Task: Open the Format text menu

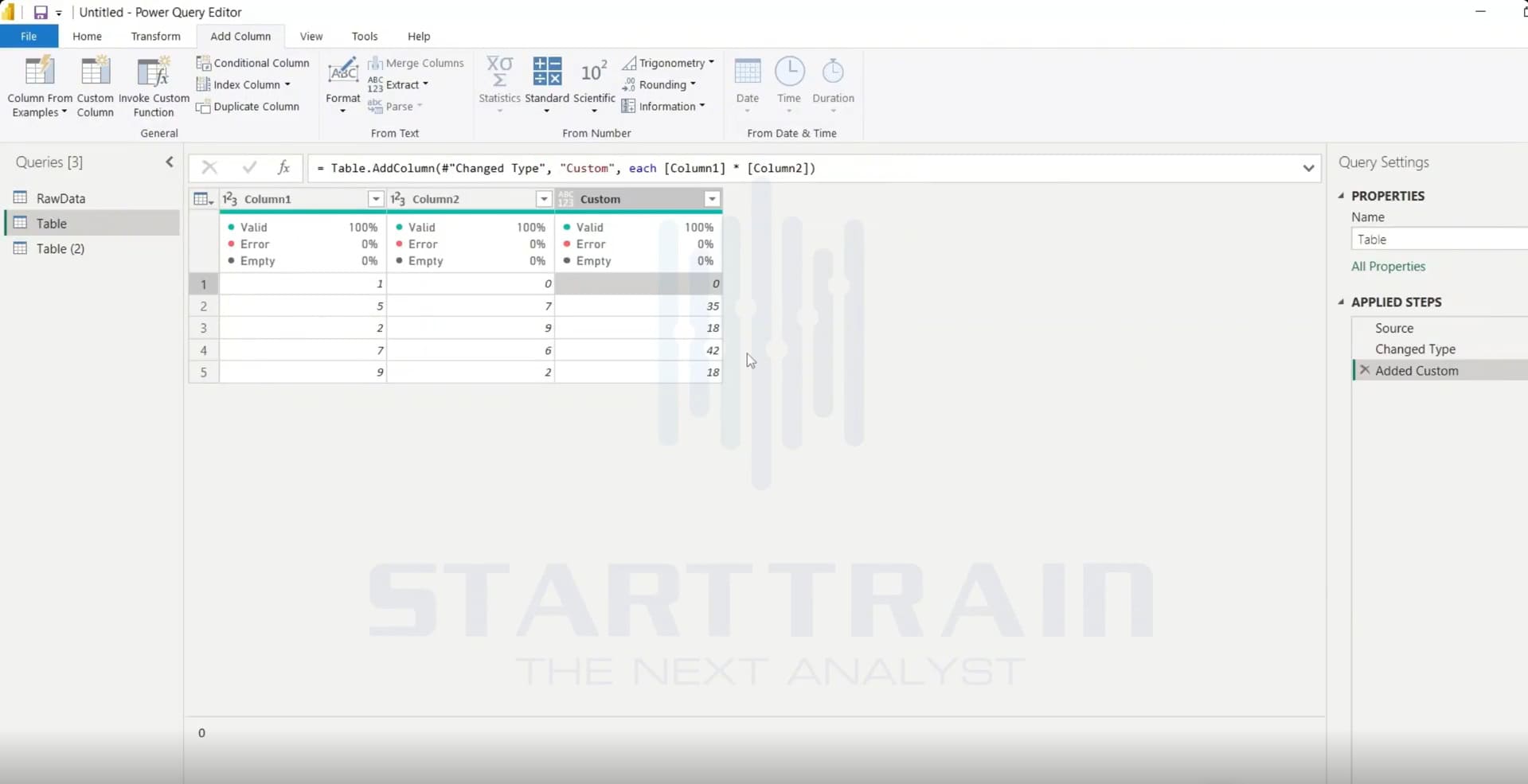Action: coord(343,86)
